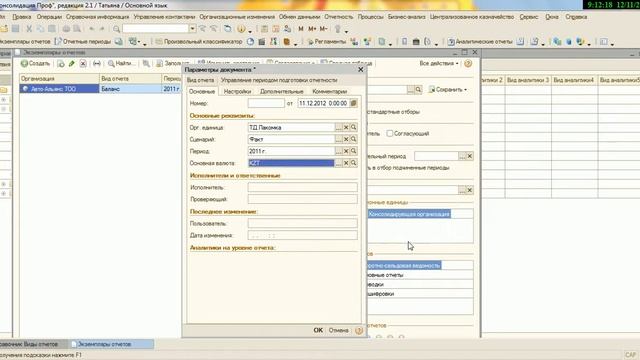Click the help icon in dialog footer
640x360 pixels.
(359, 331)
